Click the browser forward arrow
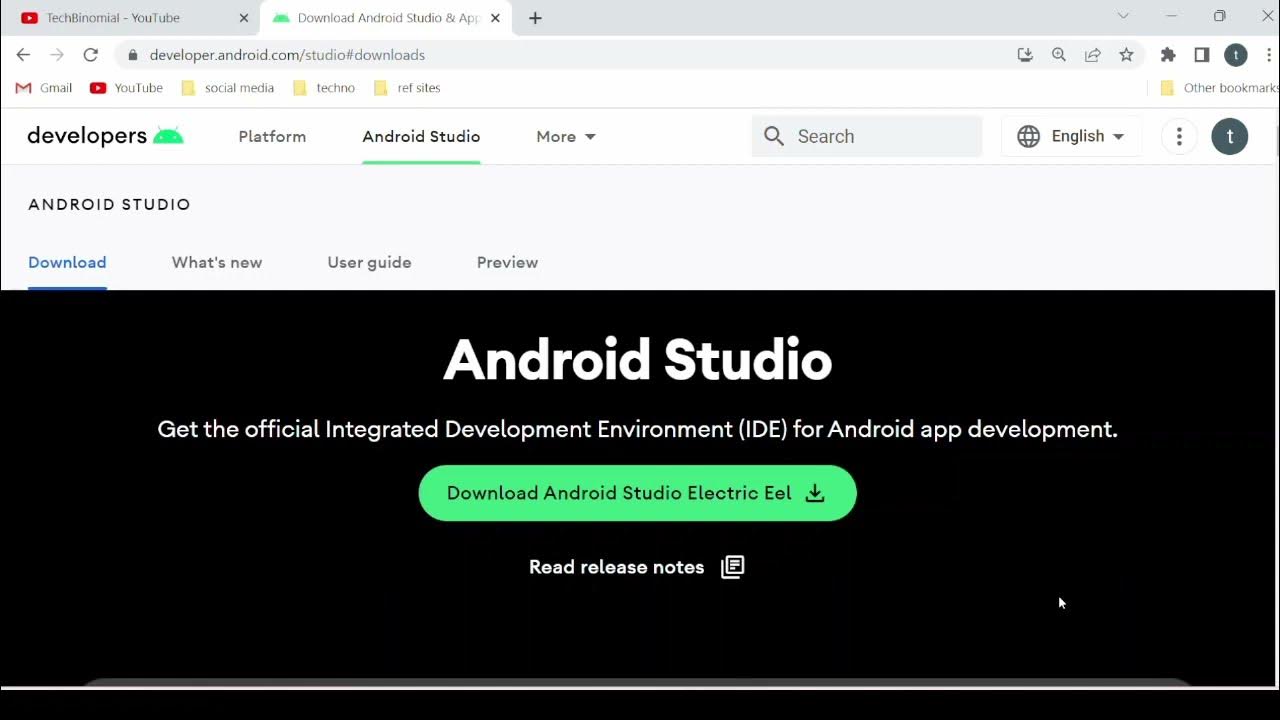The height and width of the screenshot is (720, 1280). [57, 55]
